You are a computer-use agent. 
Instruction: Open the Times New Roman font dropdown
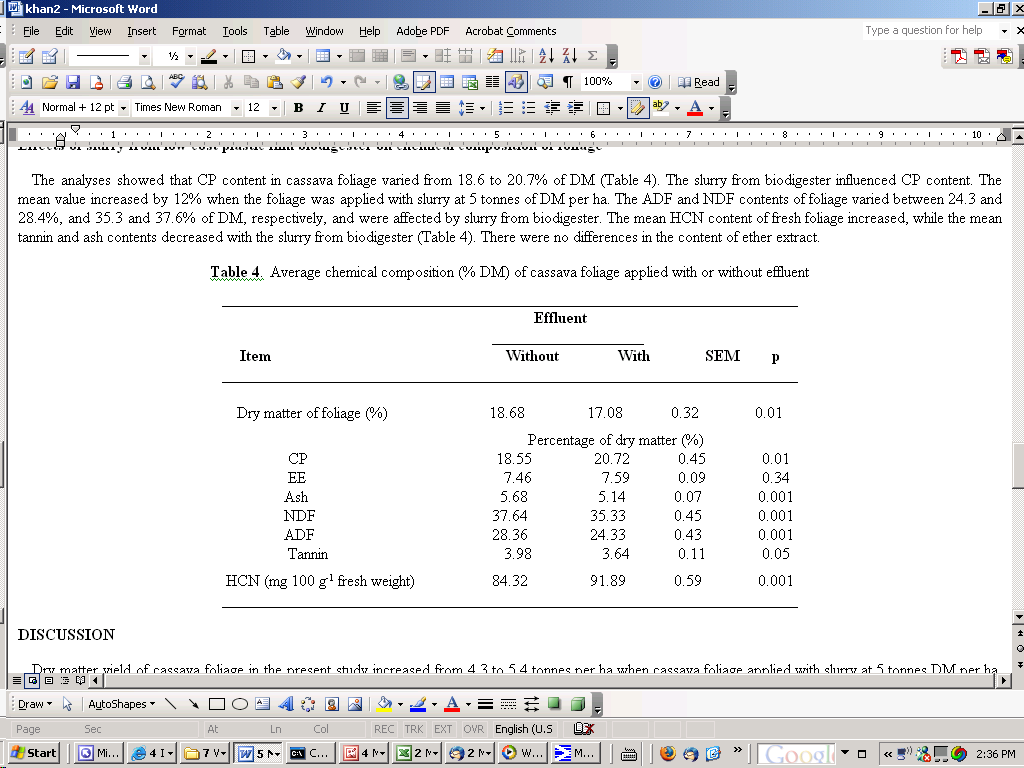point(236,108)
